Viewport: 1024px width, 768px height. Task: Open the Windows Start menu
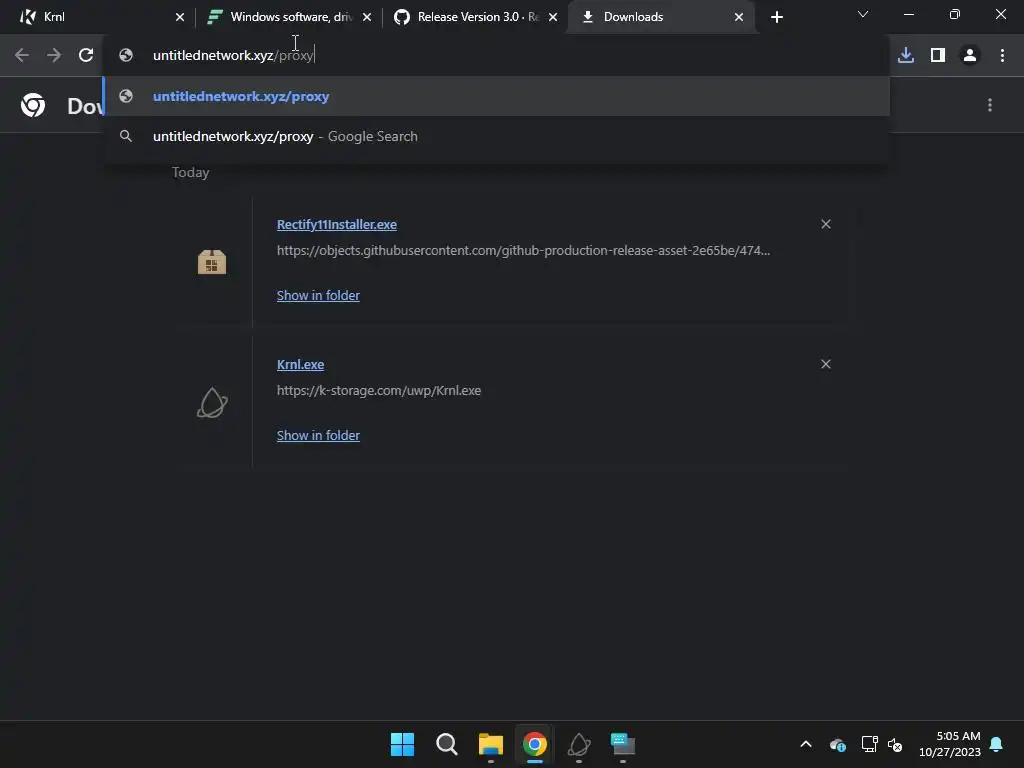pyautogui.click(x=402, y=744)
